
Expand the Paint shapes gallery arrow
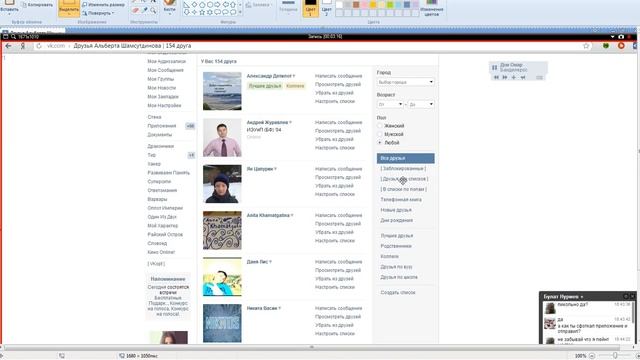coord(240,12)
